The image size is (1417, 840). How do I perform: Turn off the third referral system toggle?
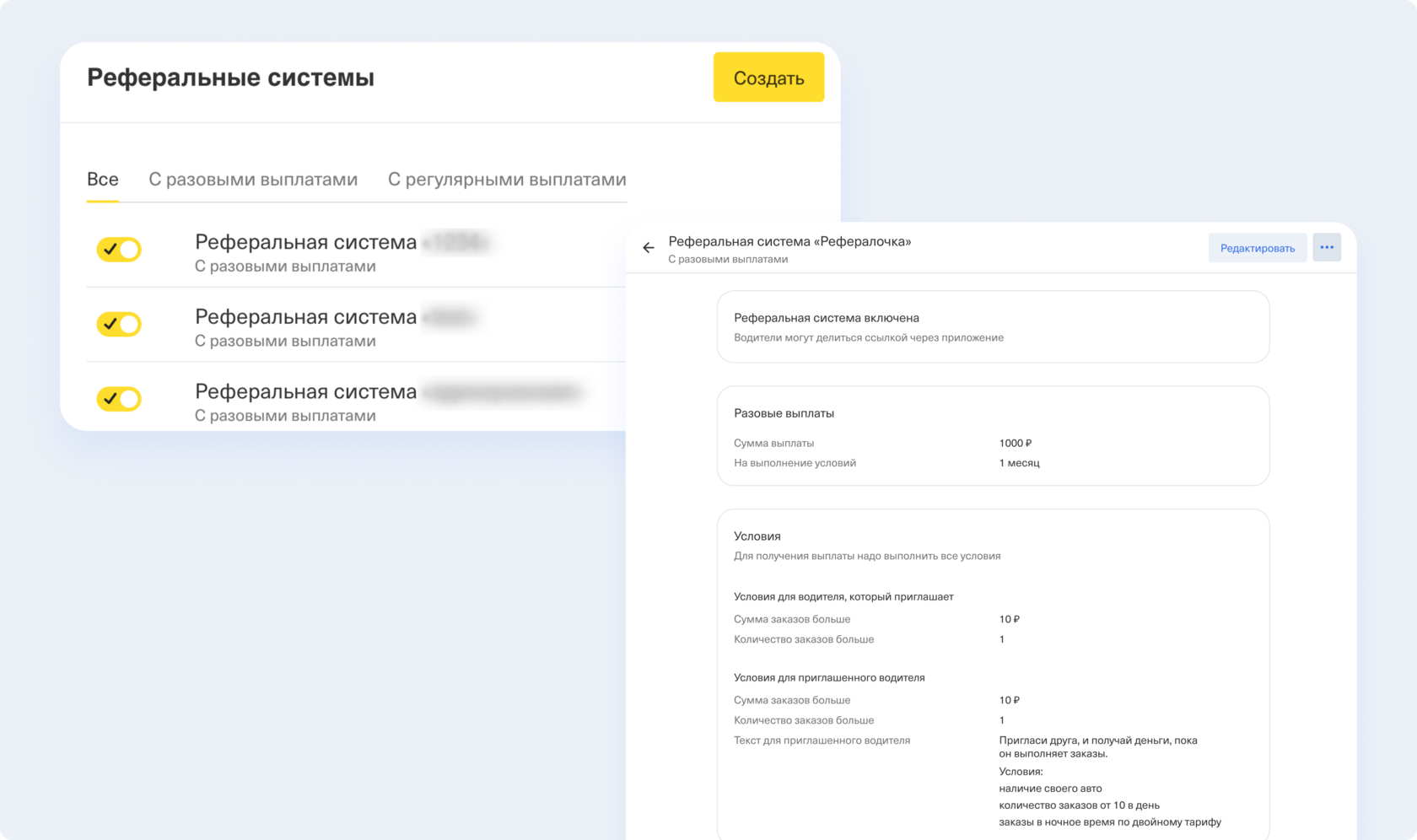(x=119, y=399)
